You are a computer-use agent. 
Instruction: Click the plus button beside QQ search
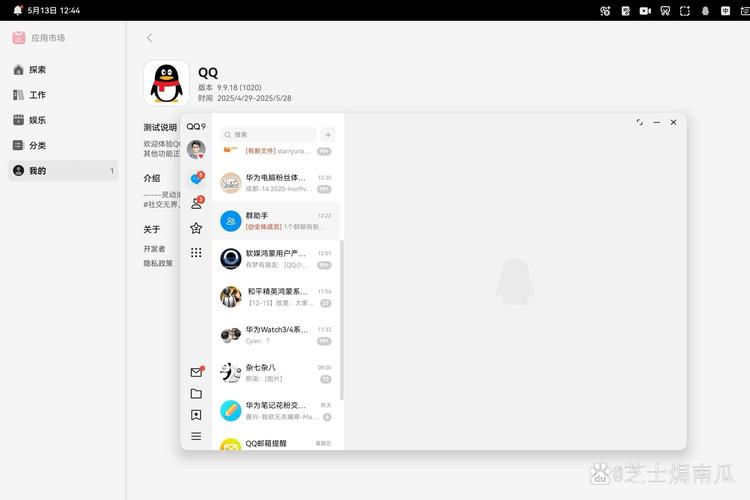click(328, 135)
